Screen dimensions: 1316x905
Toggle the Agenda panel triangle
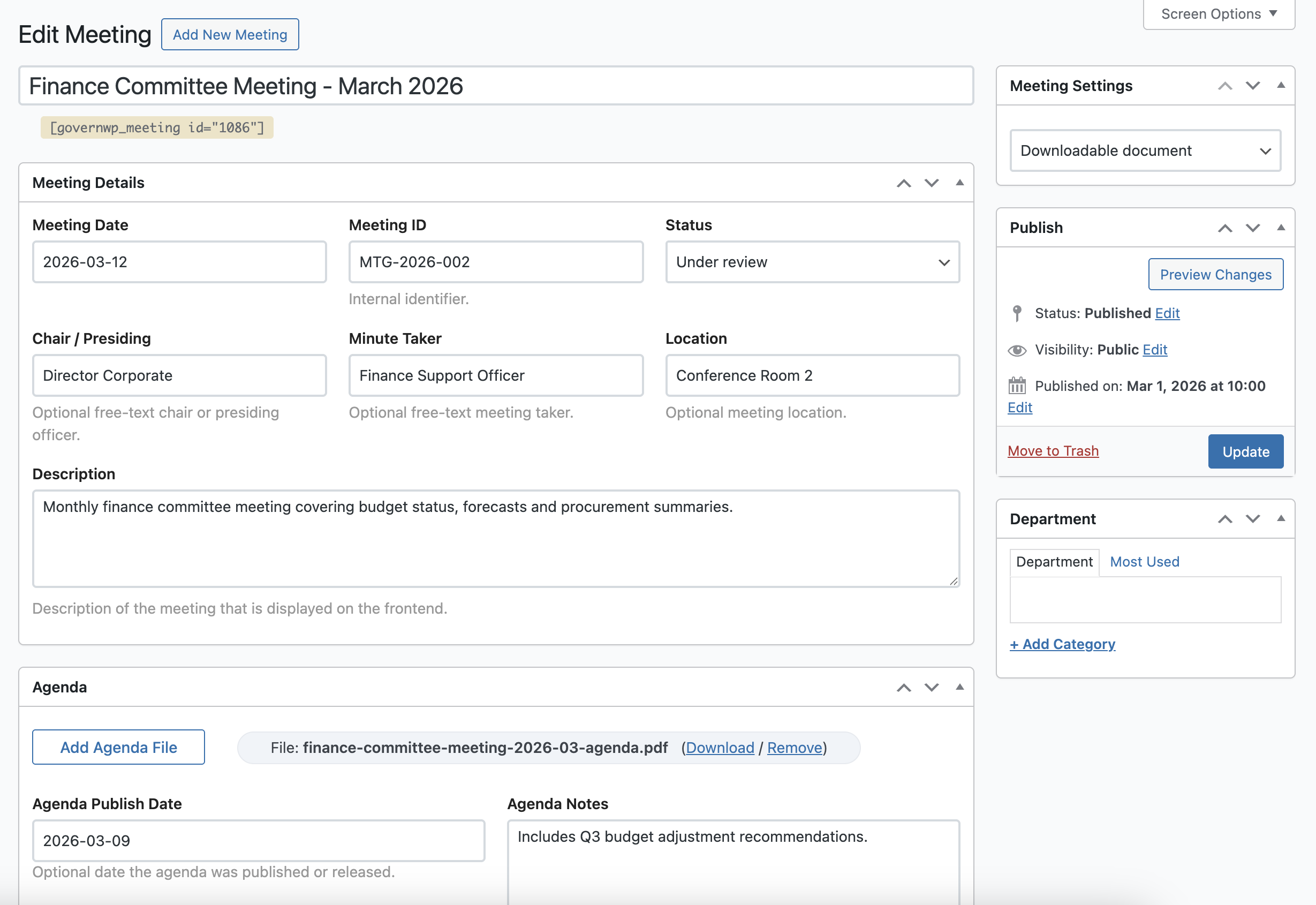click(959, 687)
